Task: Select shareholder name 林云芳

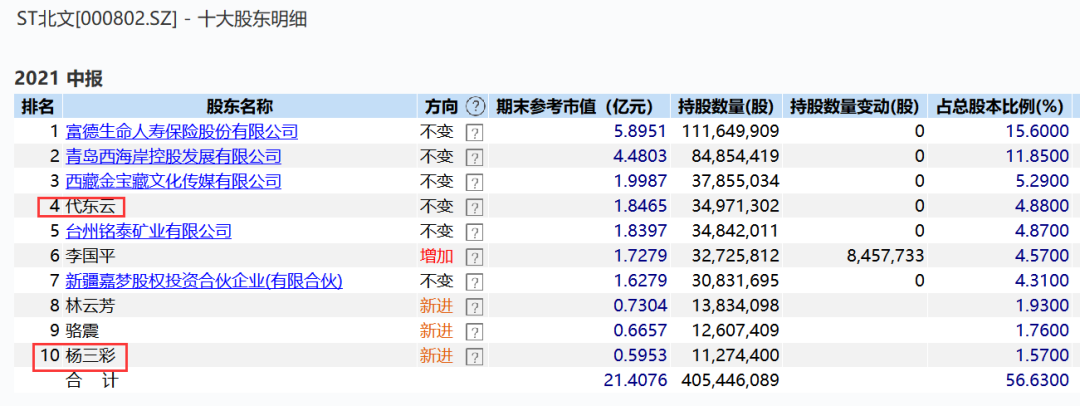Action: 90,305
